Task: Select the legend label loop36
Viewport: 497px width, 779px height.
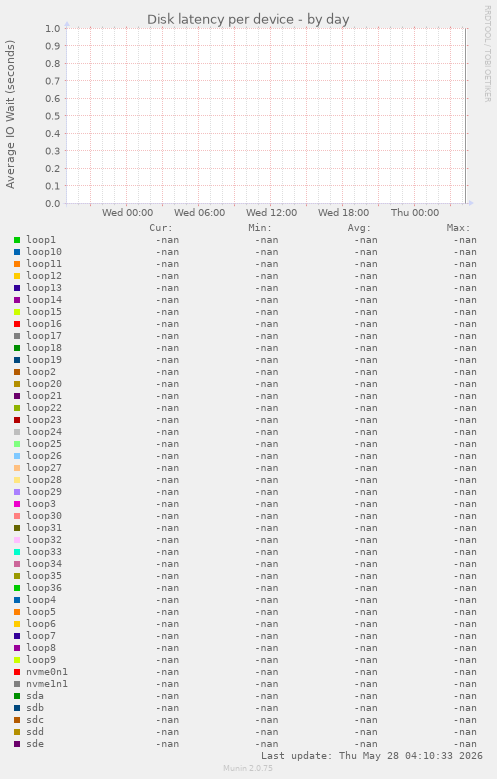Action: (x=44, y=587)
